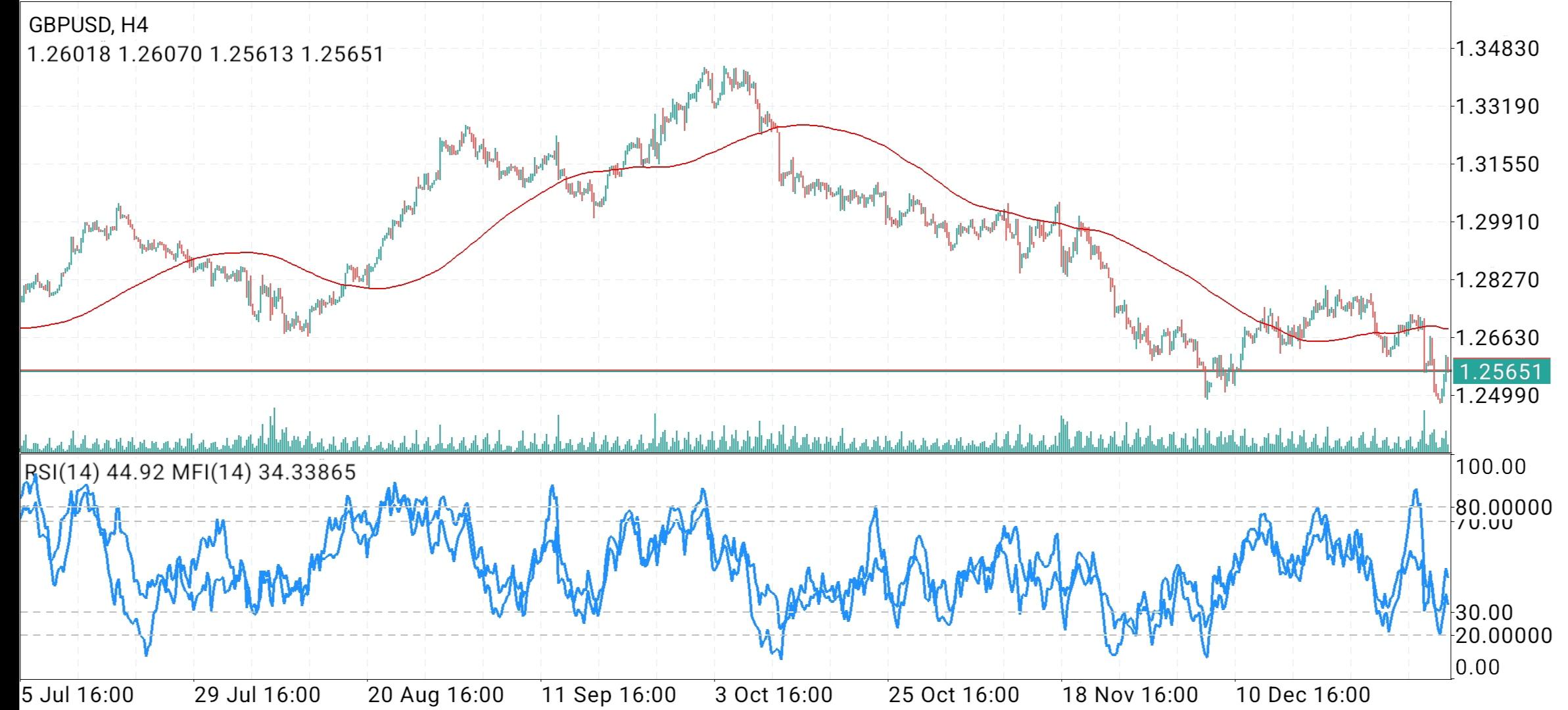Screen dimensions: 1568x710
Task: Click the 20 Aug 16:00 time label
Action: click(x=435, y=694)
